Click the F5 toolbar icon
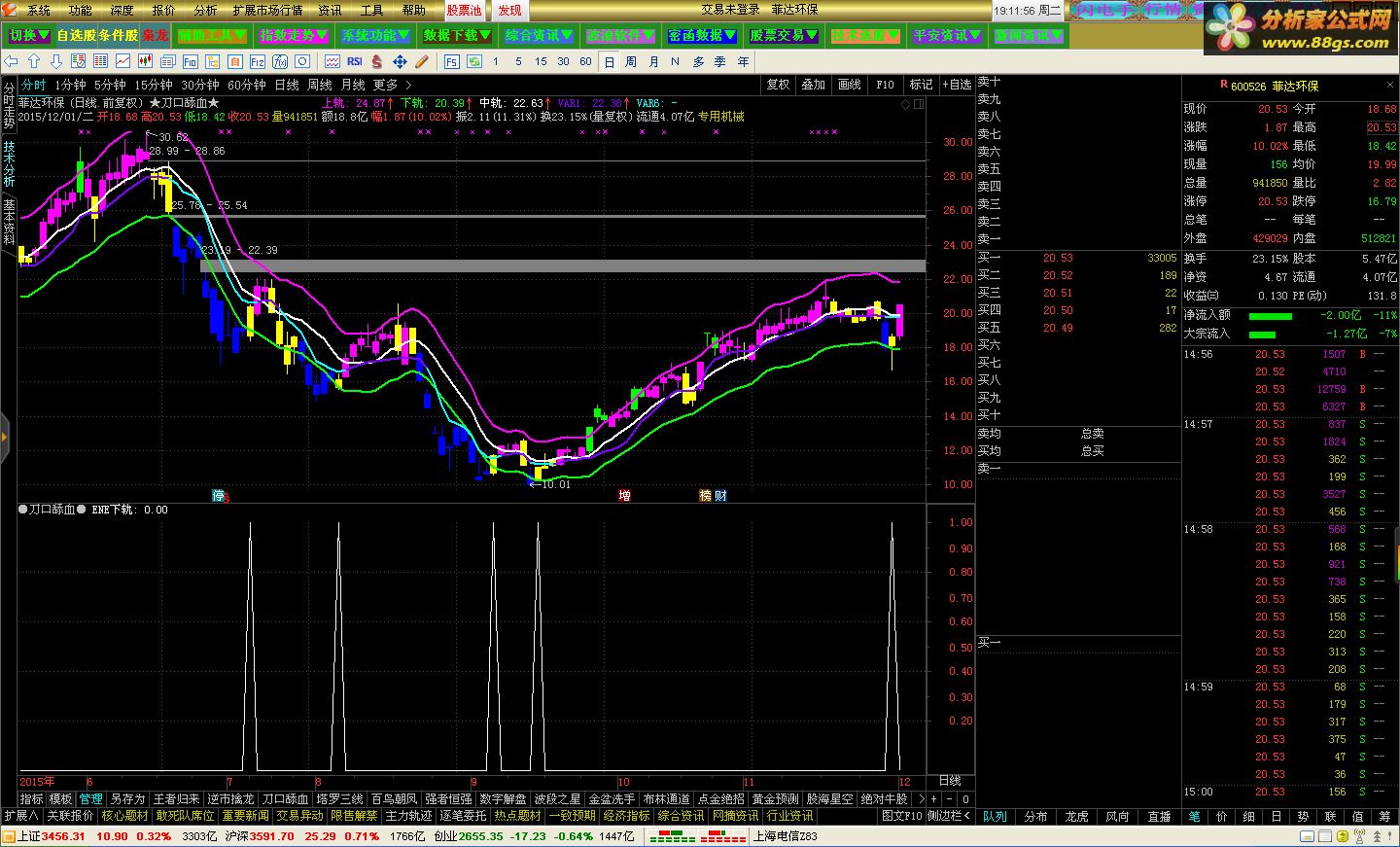 pyautogui.click(x=452, y=61)
